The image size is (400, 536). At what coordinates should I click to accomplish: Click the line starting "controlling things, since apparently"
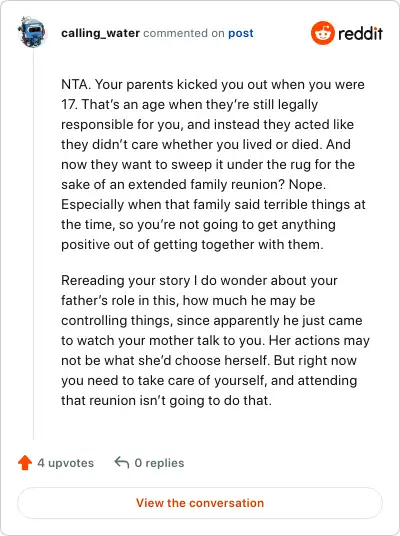[212, 321]
